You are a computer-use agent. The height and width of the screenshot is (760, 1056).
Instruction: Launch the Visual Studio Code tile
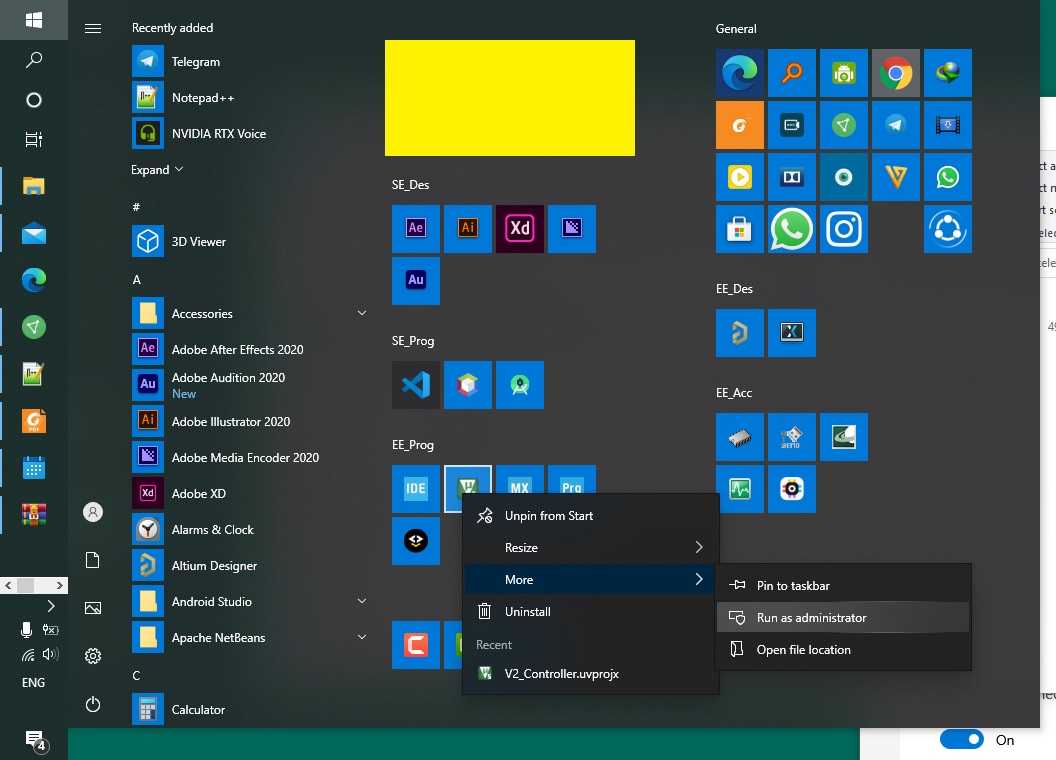[x=416, y=385]
